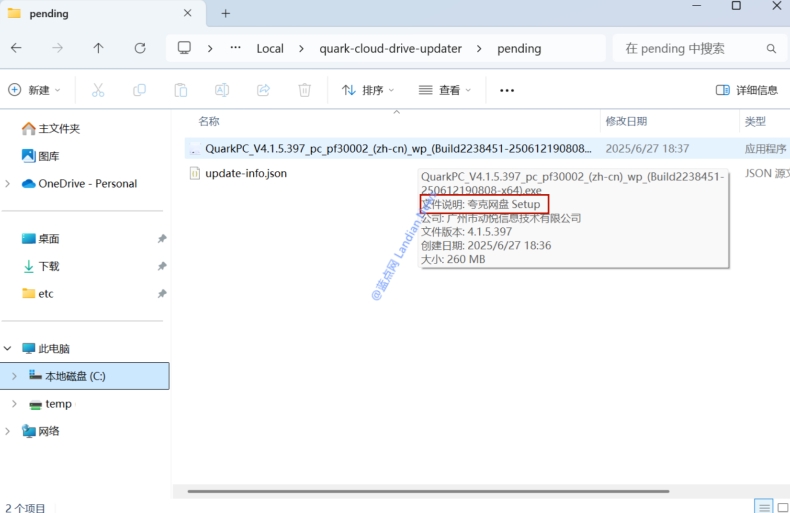Toggle the 详细信息 details pane

coord(746,90)
